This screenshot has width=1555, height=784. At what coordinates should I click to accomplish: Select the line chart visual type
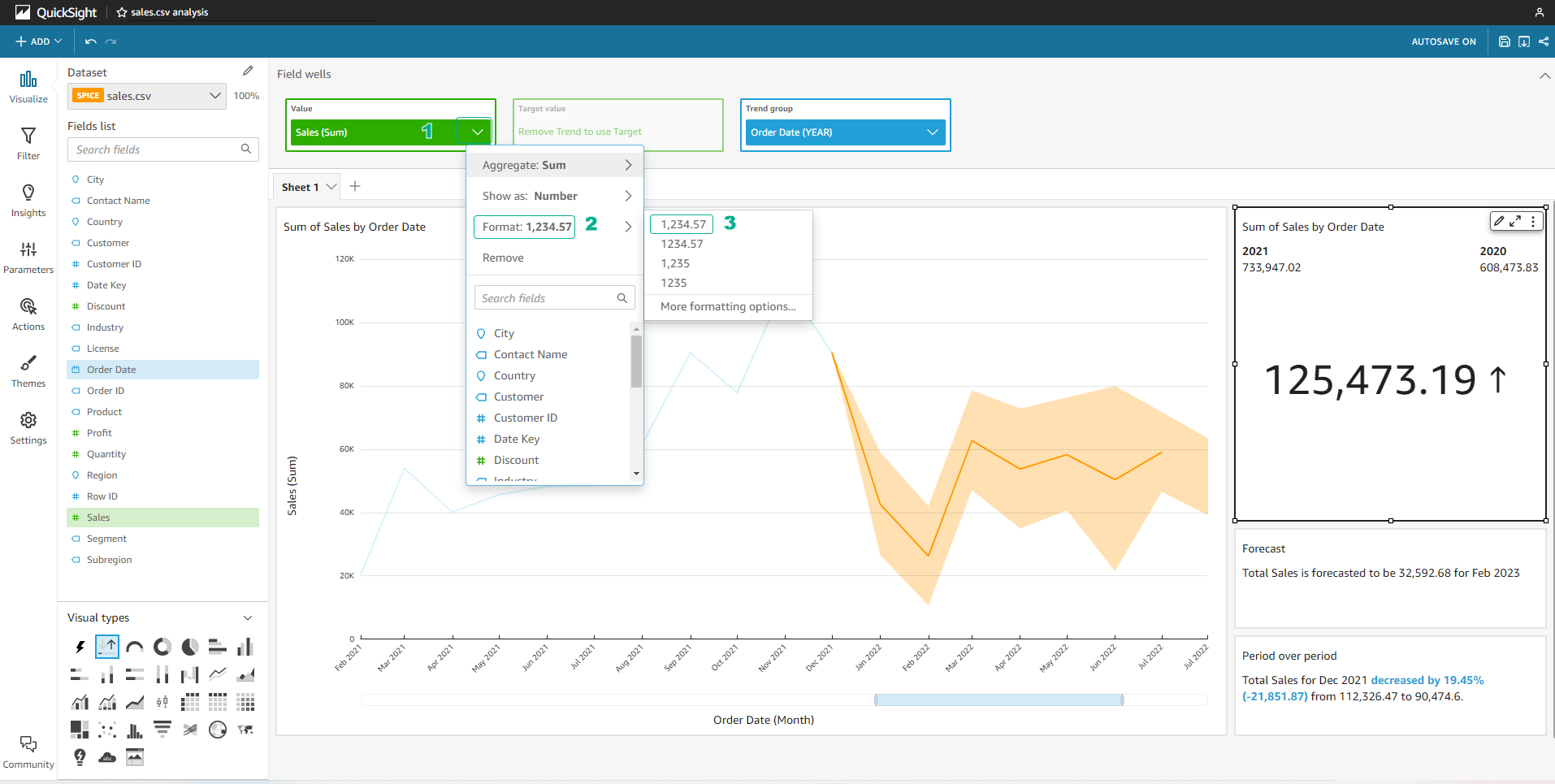[x=218, y=674]
